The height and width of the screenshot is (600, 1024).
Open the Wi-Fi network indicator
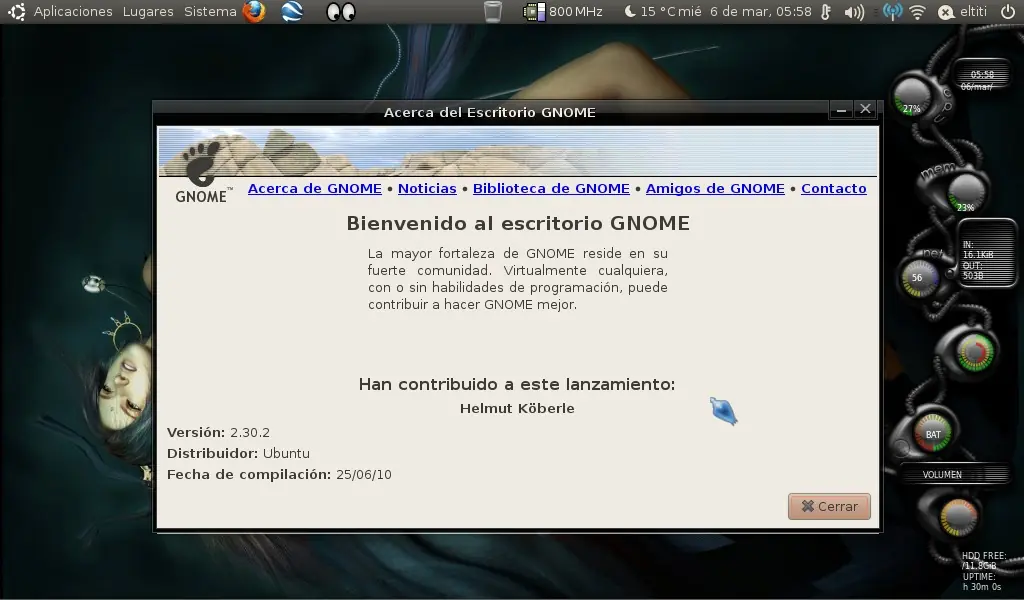click(x=918, y=12)
